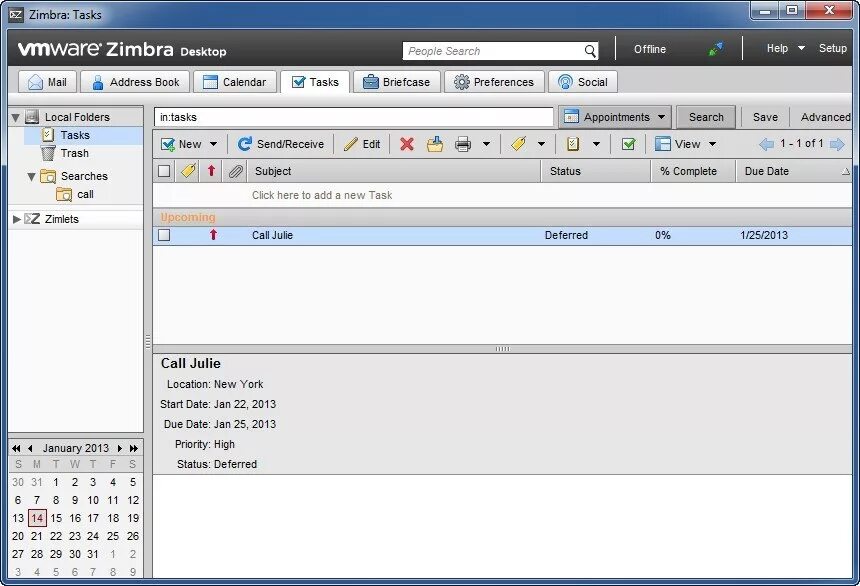The height and width of the screenshot is (586, 860).
Task: Open the Help dropdown arrow
Action: pos(801,48)
